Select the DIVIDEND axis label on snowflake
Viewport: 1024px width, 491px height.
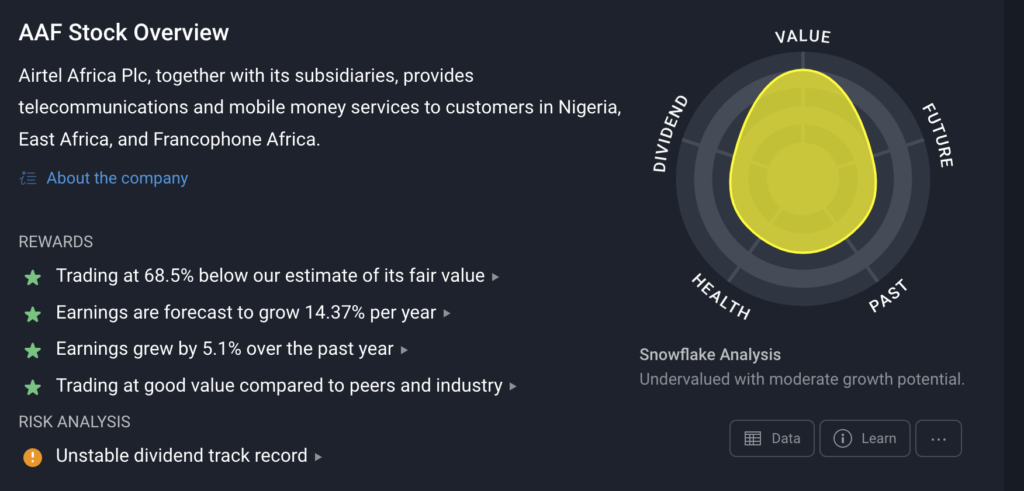click(x=671, y=134)
